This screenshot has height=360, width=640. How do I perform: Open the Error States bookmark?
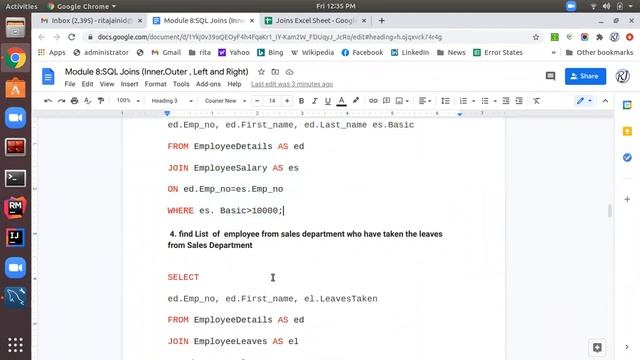click(x=498, y=53)
